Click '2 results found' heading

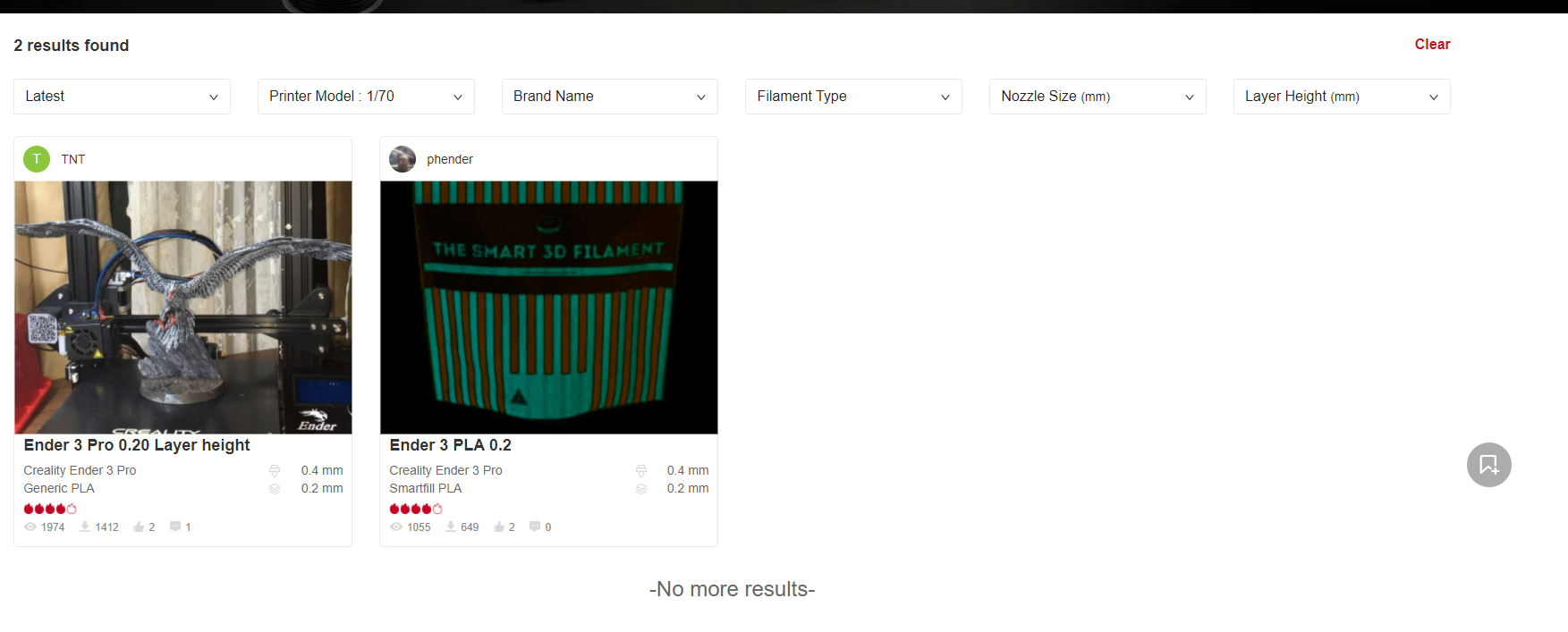coord(72,46)
